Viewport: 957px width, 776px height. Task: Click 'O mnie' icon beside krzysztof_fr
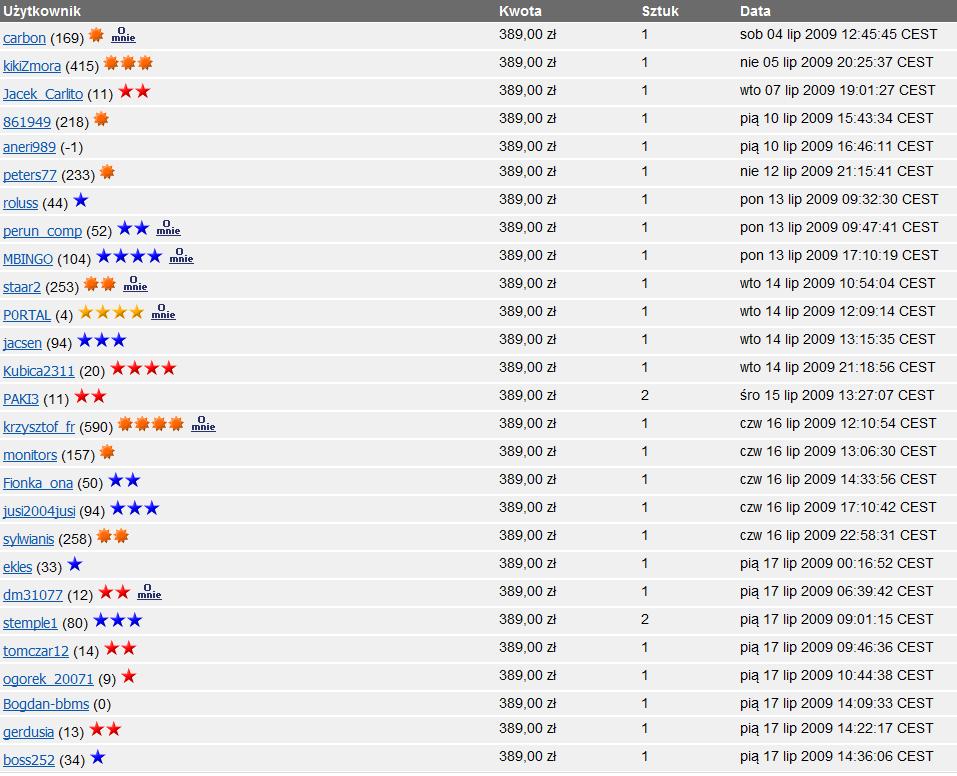click(203, 425)
